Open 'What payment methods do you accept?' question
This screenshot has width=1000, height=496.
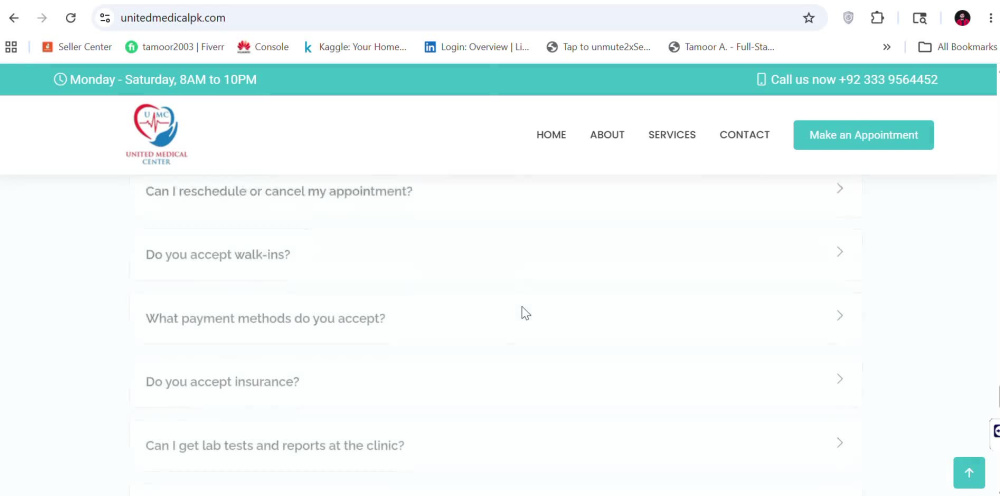coord(265,318)
